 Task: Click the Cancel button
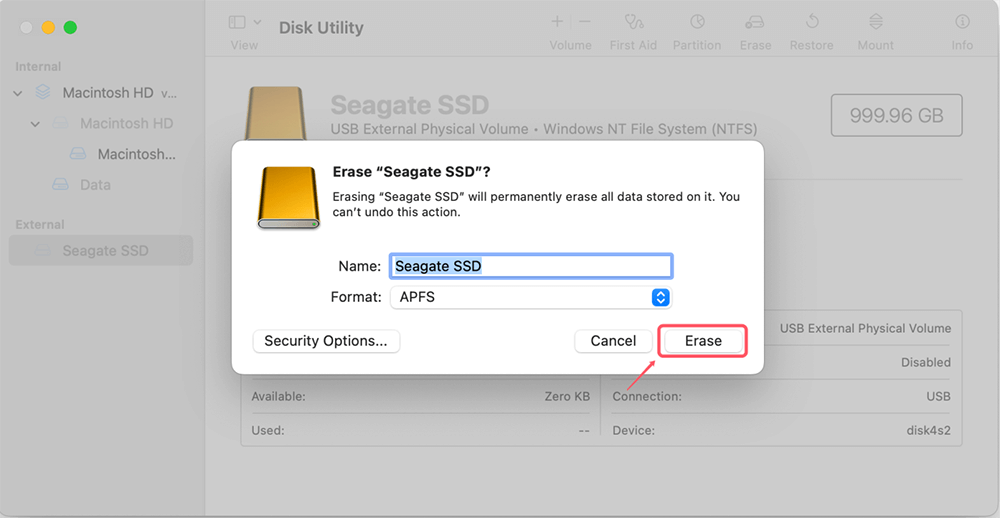coord(613,341)
